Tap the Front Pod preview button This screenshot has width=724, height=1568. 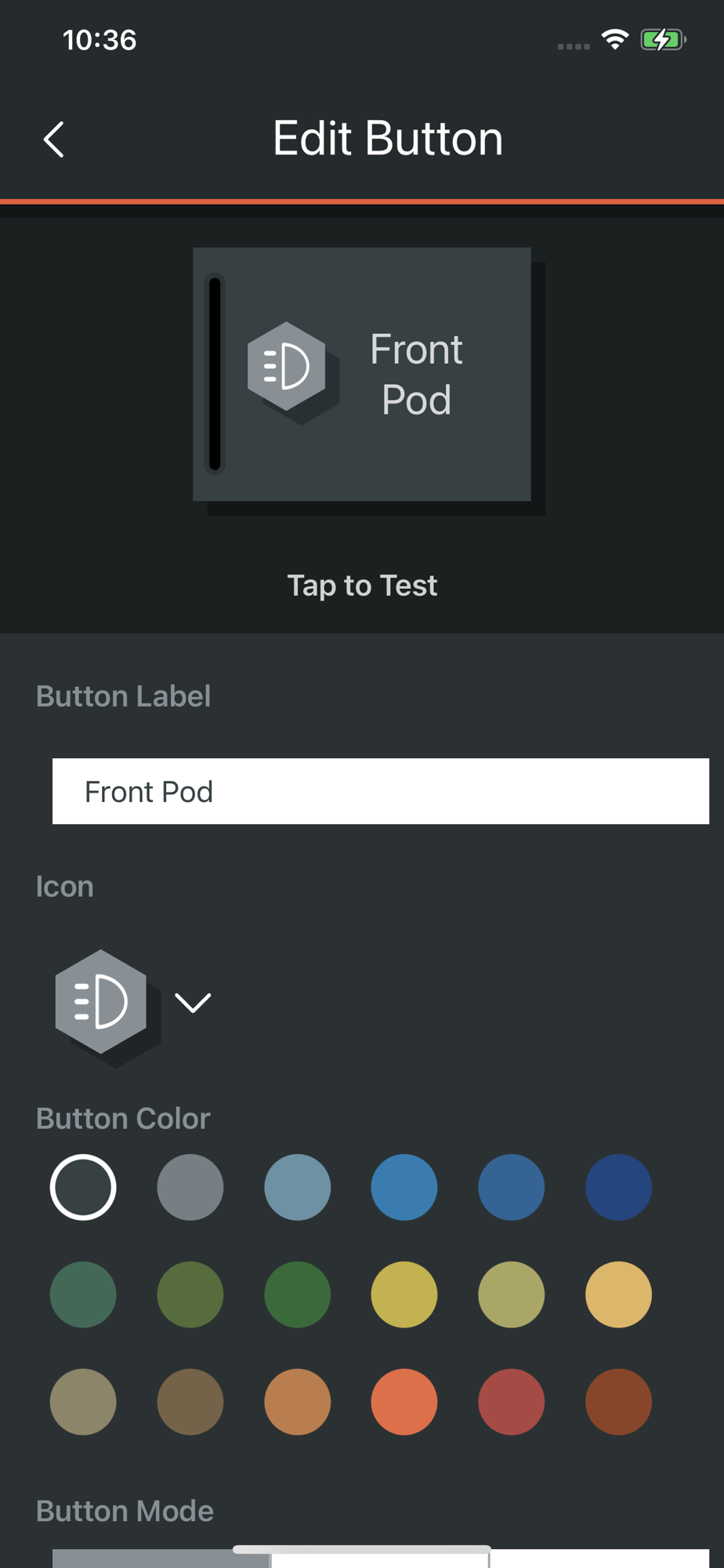(362, 374)
